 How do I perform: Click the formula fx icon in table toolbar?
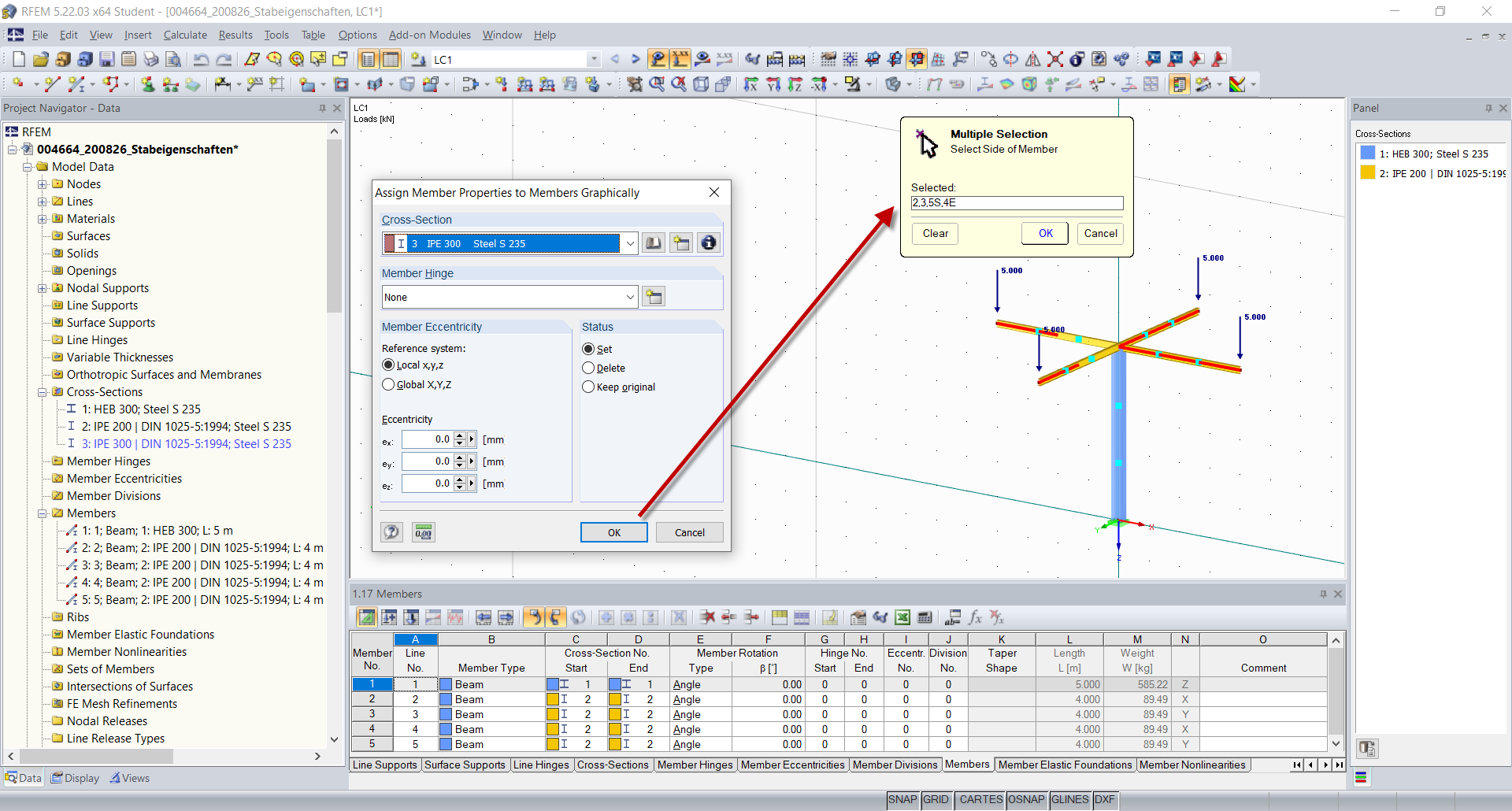pyautogui.click(x=975, y=617)
